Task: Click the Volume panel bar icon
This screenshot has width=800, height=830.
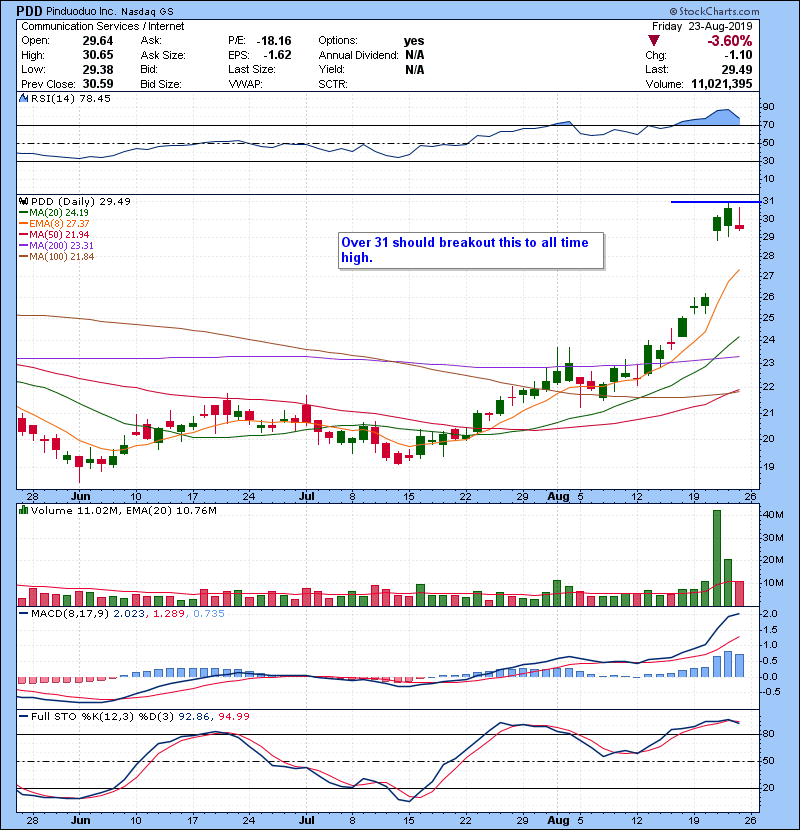Action: point(23,510)
